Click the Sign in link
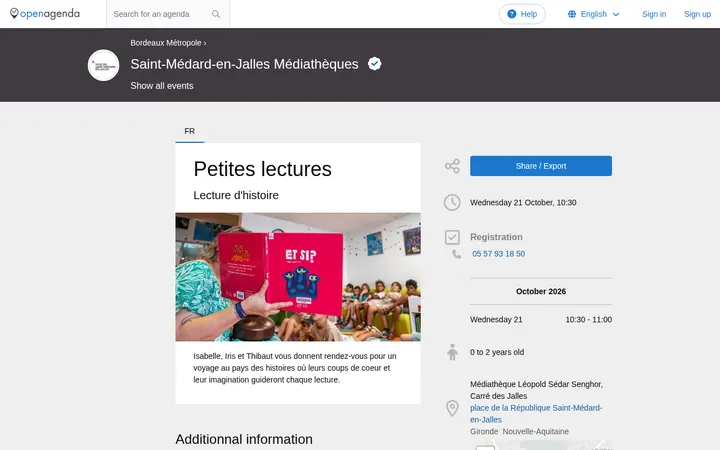Image resolution: width=720 pixels, height=450 pixels. coord(654,14)
